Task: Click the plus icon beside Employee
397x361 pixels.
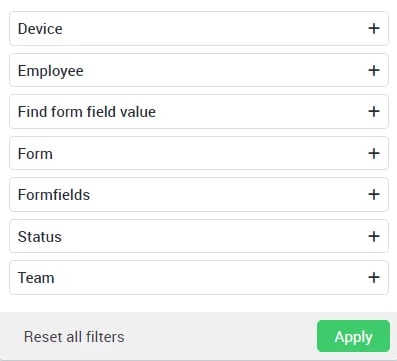Action: [374, 70]
